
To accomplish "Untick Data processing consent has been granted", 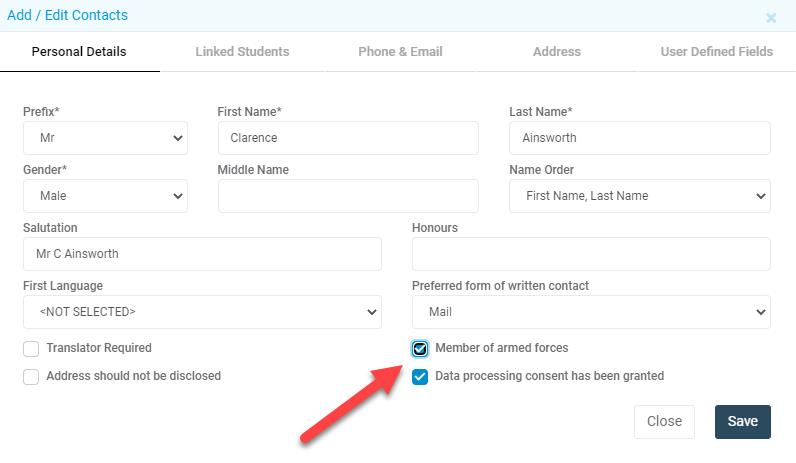I will (420, 377).
